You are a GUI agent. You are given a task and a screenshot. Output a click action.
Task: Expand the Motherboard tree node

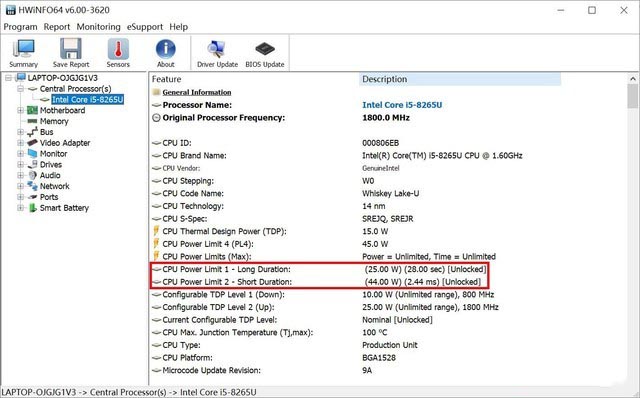tap(20, 110)
